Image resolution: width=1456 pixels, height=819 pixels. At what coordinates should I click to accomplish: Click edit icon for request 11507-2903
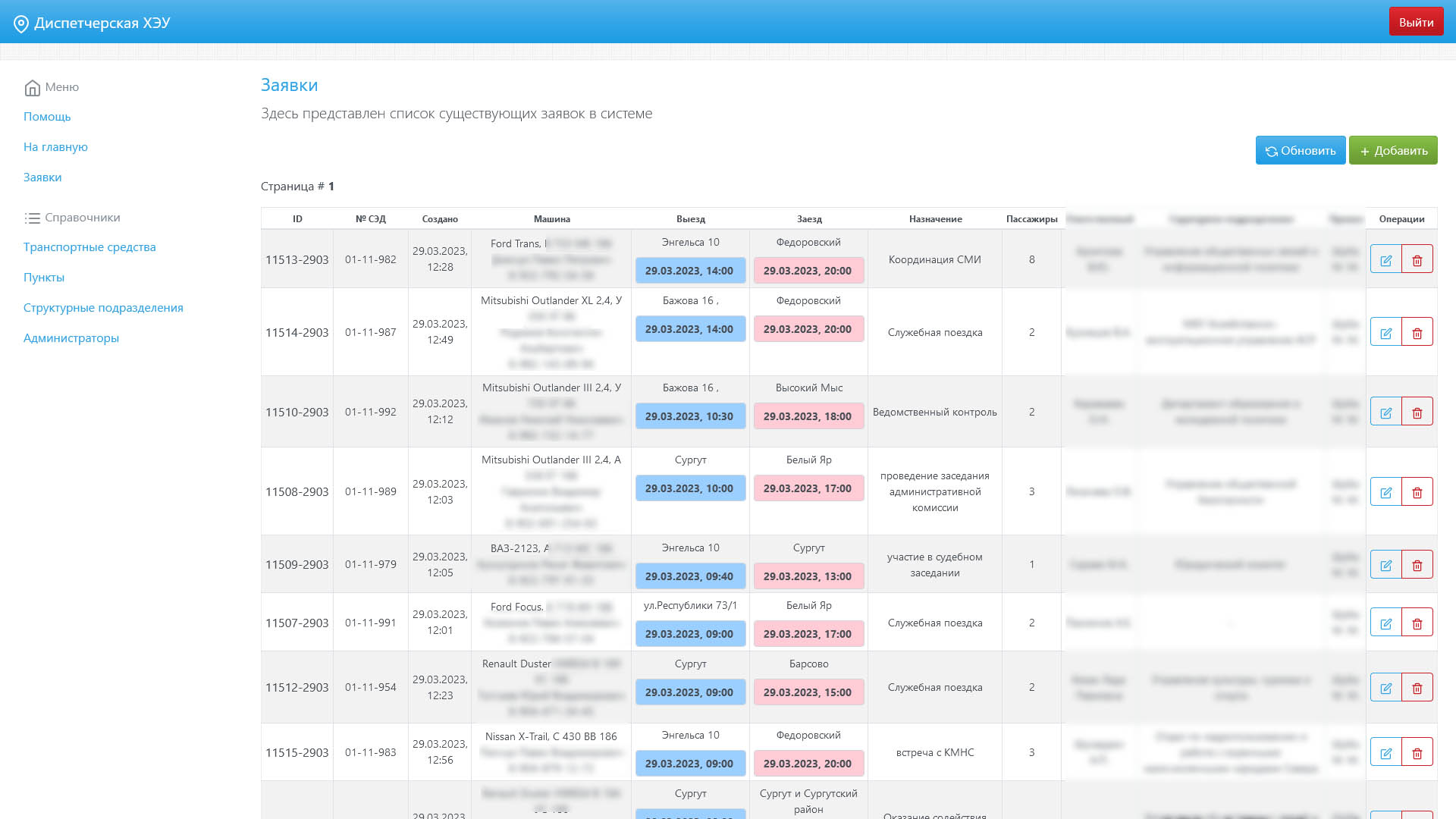click(1385, 623)
